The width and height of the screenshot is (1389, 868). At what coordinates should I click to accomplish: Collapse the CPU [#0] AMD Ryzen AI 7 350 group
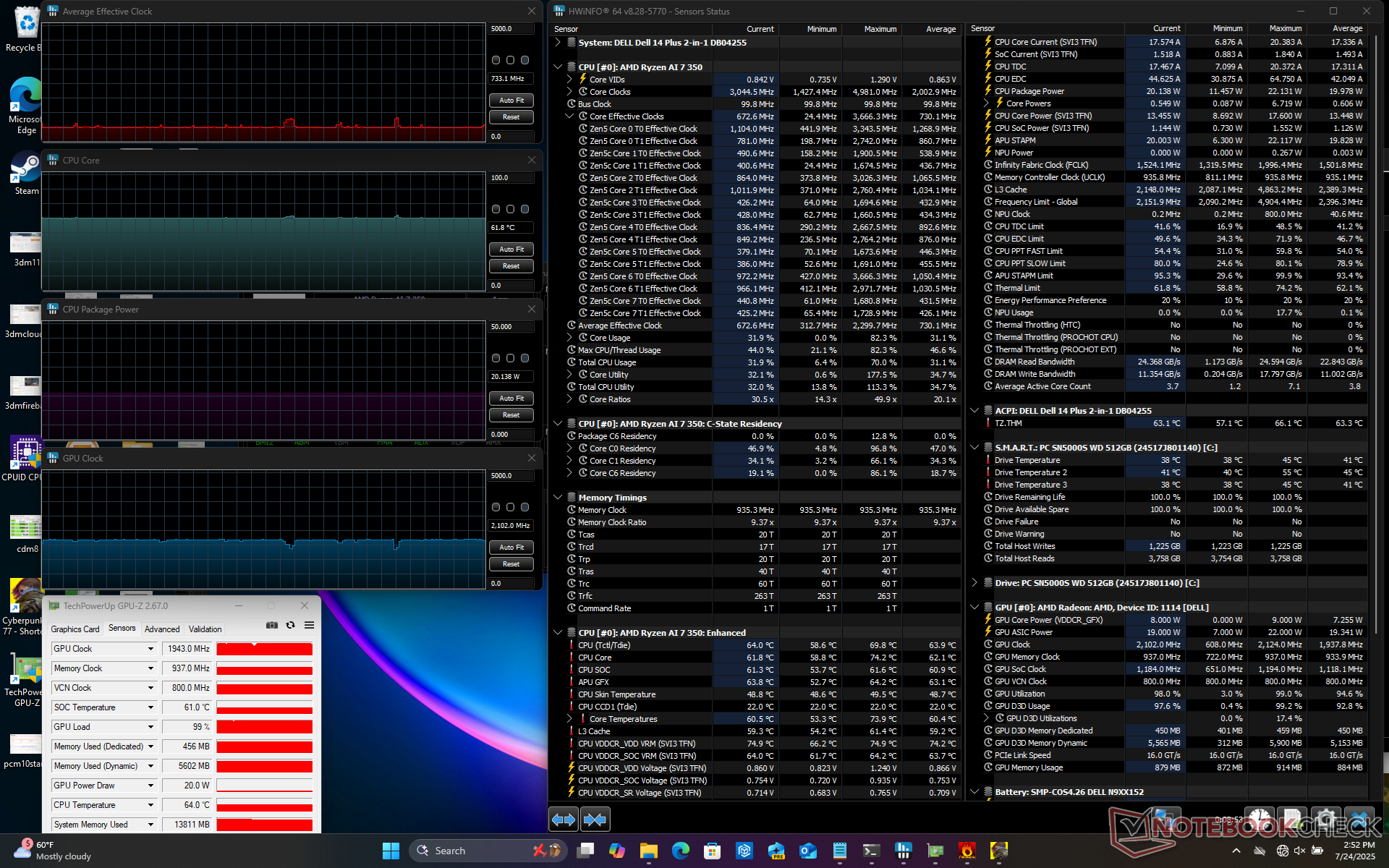(x=558, y=67)
